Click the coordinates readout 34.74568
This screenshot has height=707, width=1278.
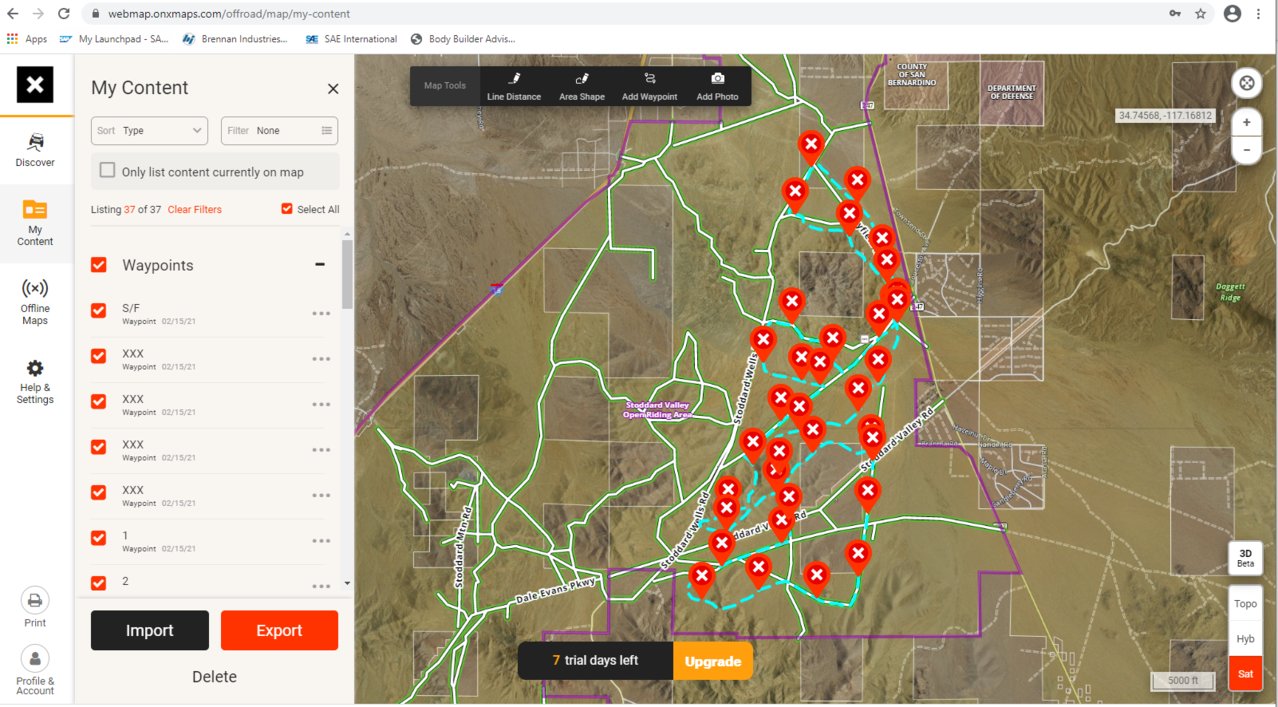point(1165,116)
